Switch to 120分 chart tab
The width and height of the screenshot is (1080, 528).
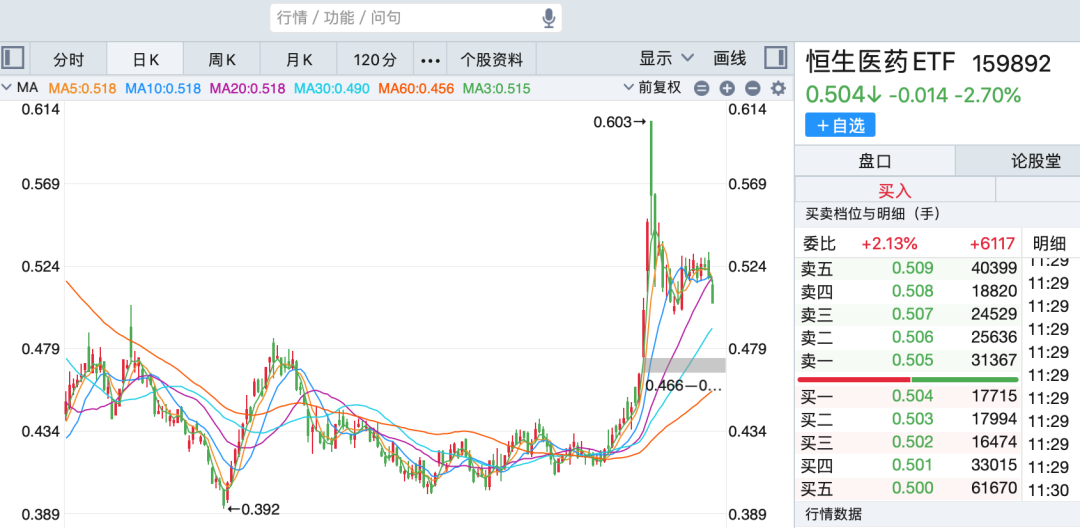pyautogui.click(x=375, y=60)
